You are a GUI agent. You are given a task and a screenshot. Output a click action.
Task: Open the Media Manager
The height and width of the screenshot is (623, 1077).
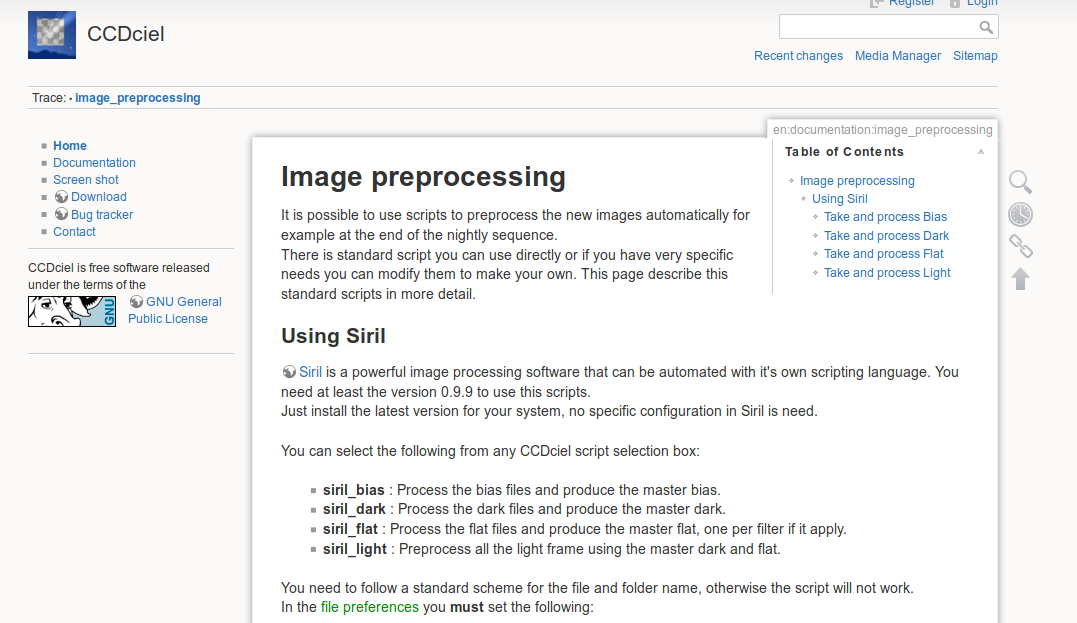click(x=898, y=56)
